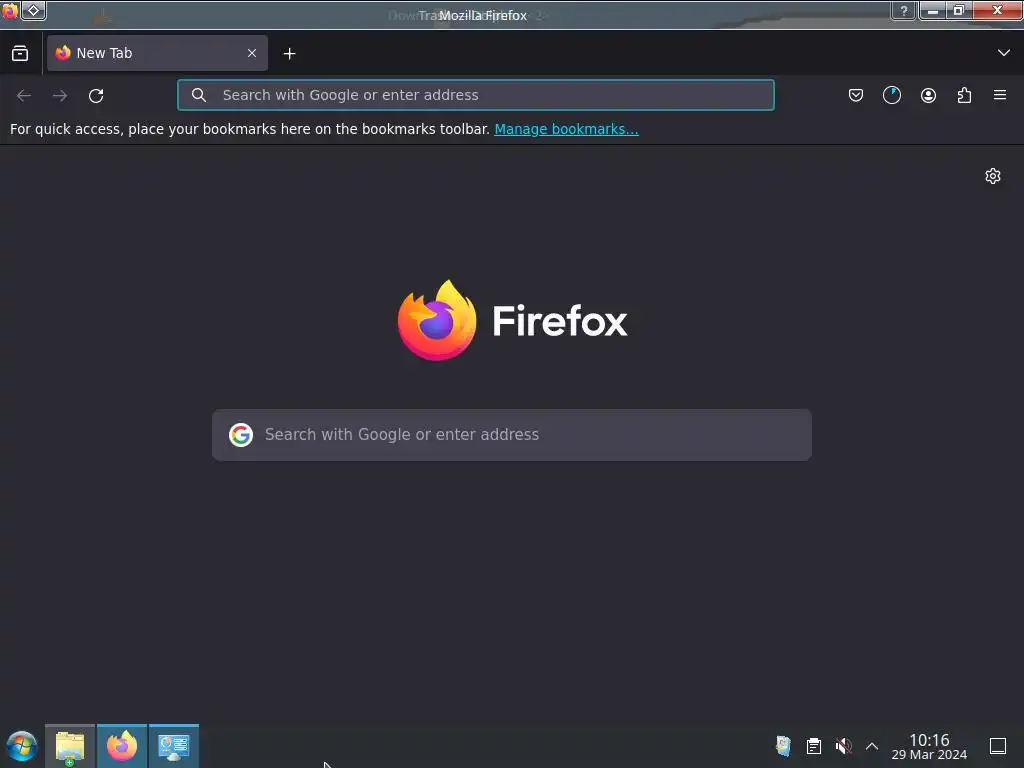Click the Google icon in search box
Image resolution: width=1024 pixels, height=768 pixels.
click(x=241, y=435)
